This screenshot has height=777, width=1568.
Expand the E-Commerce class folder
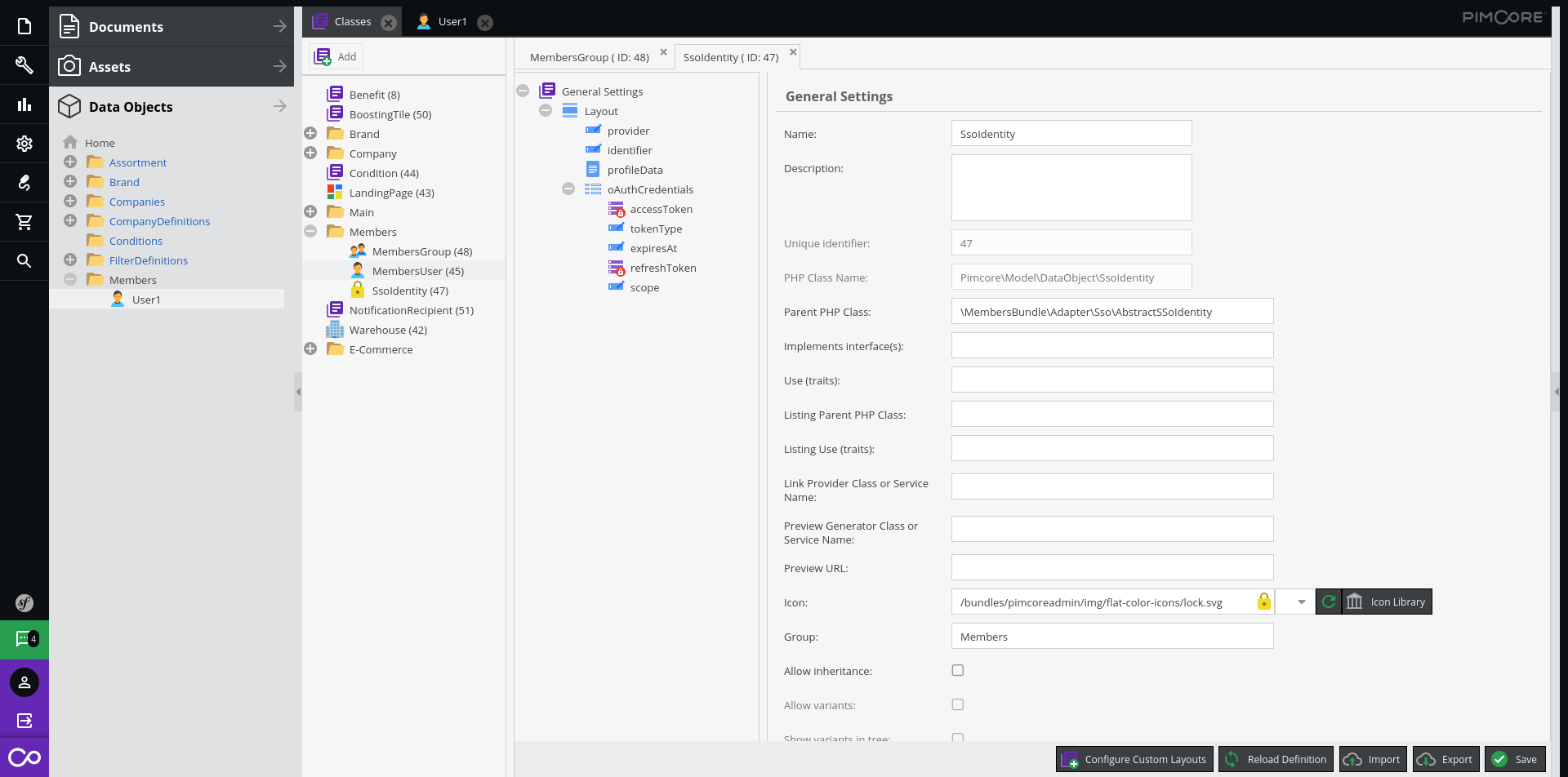[310, 349]
